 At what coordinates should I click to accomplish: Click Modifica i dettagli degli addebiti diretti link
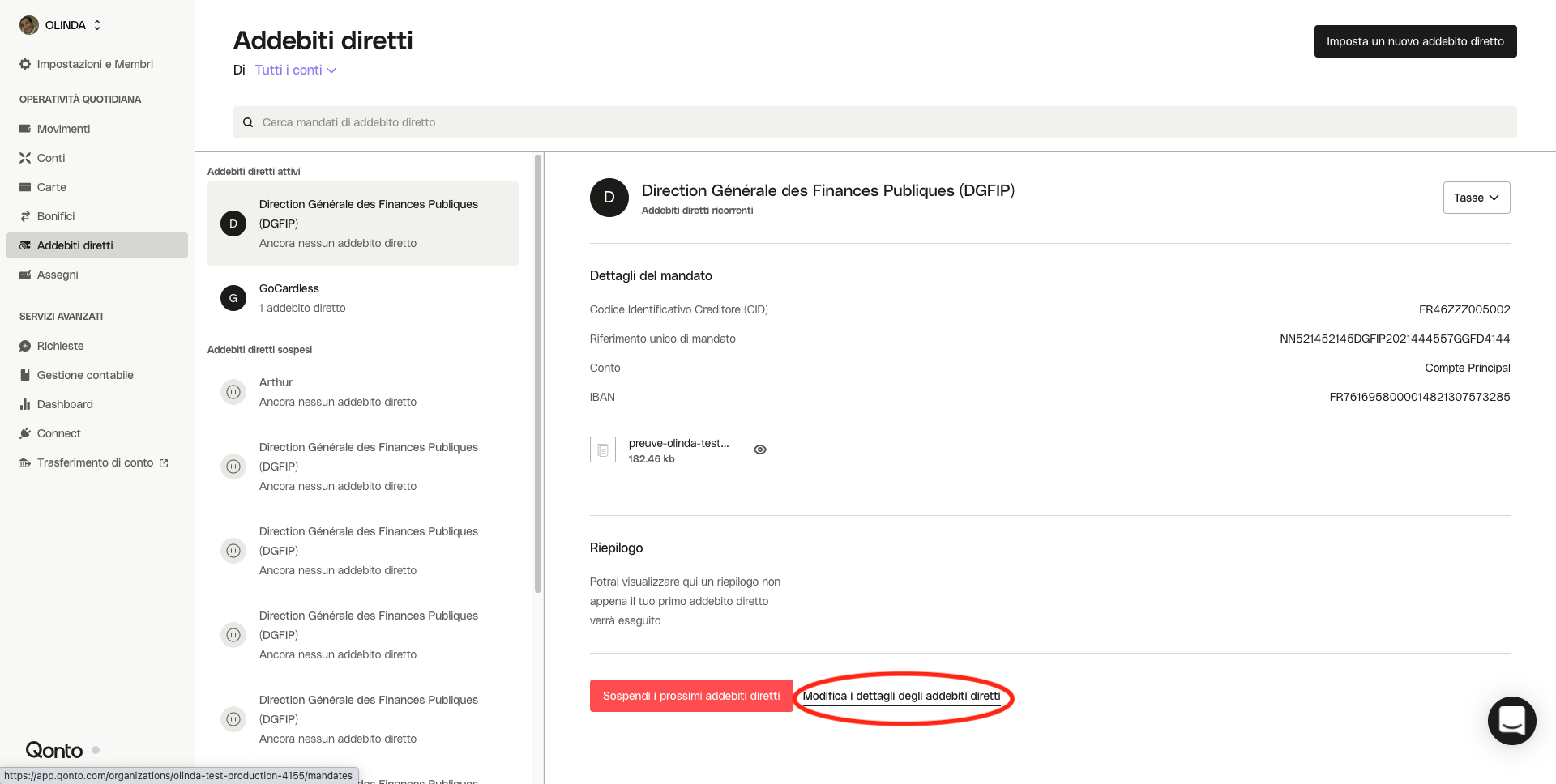[x=901, y=696]
